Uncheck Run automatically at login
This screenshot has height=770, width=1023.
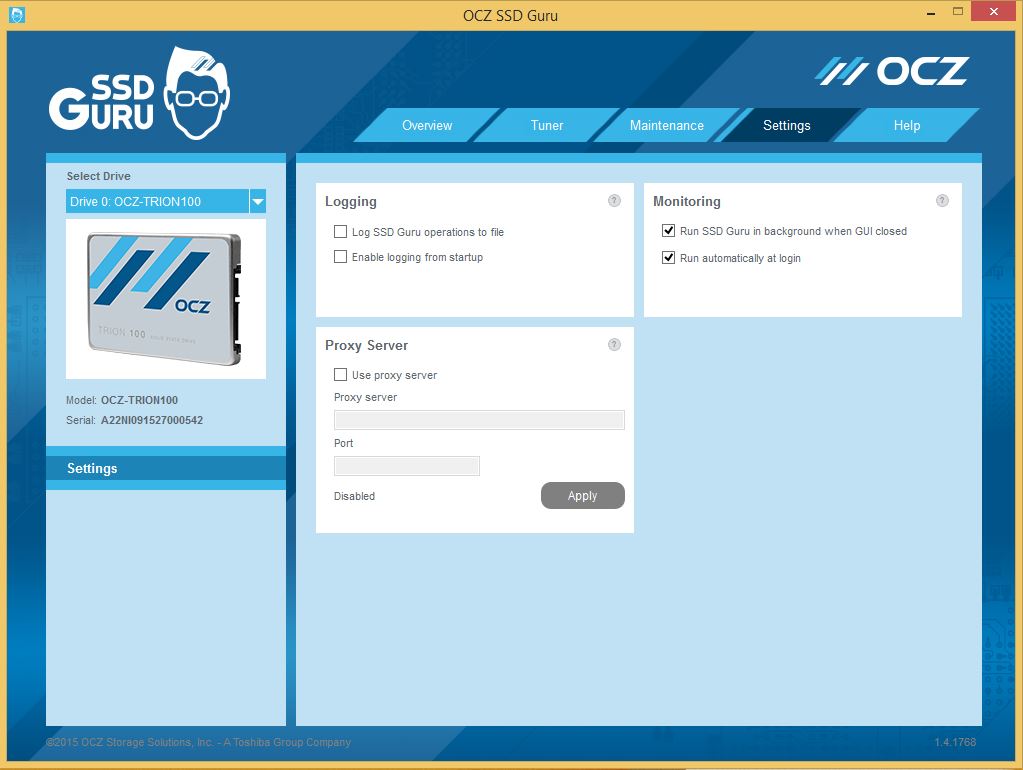click(668, 258)
